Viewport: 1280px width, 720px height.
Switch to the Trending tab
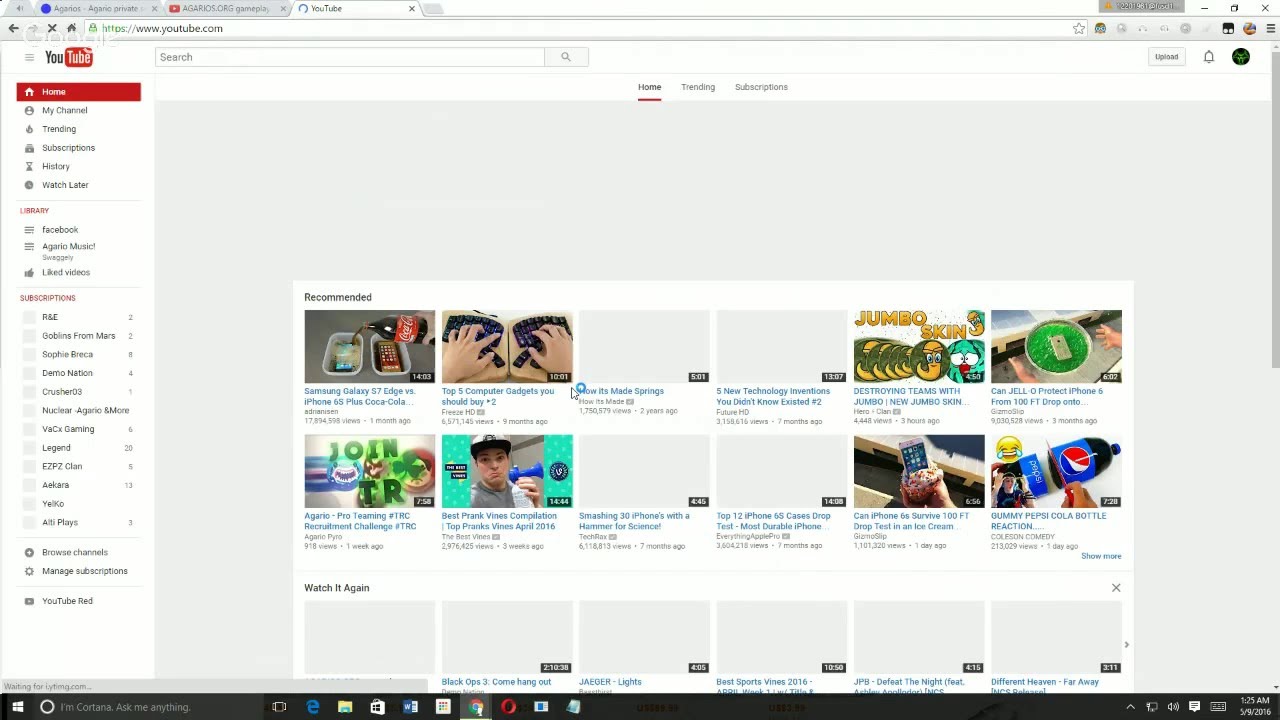tap(698, 87)
